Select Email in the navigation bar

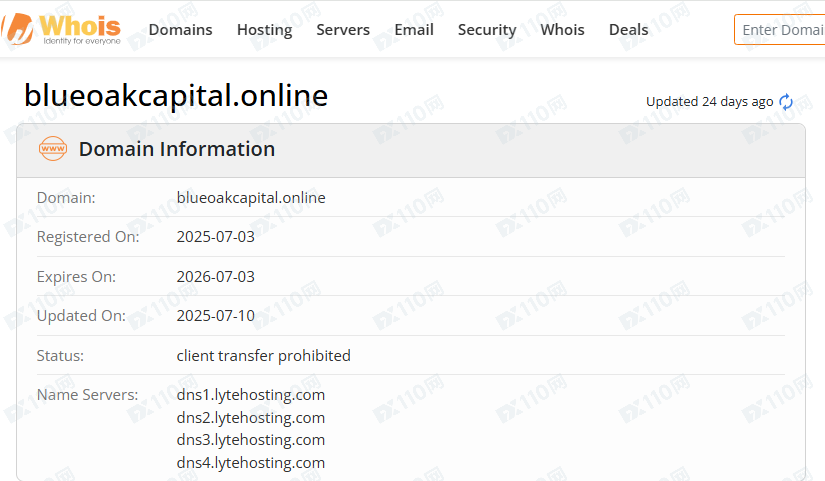414,30
